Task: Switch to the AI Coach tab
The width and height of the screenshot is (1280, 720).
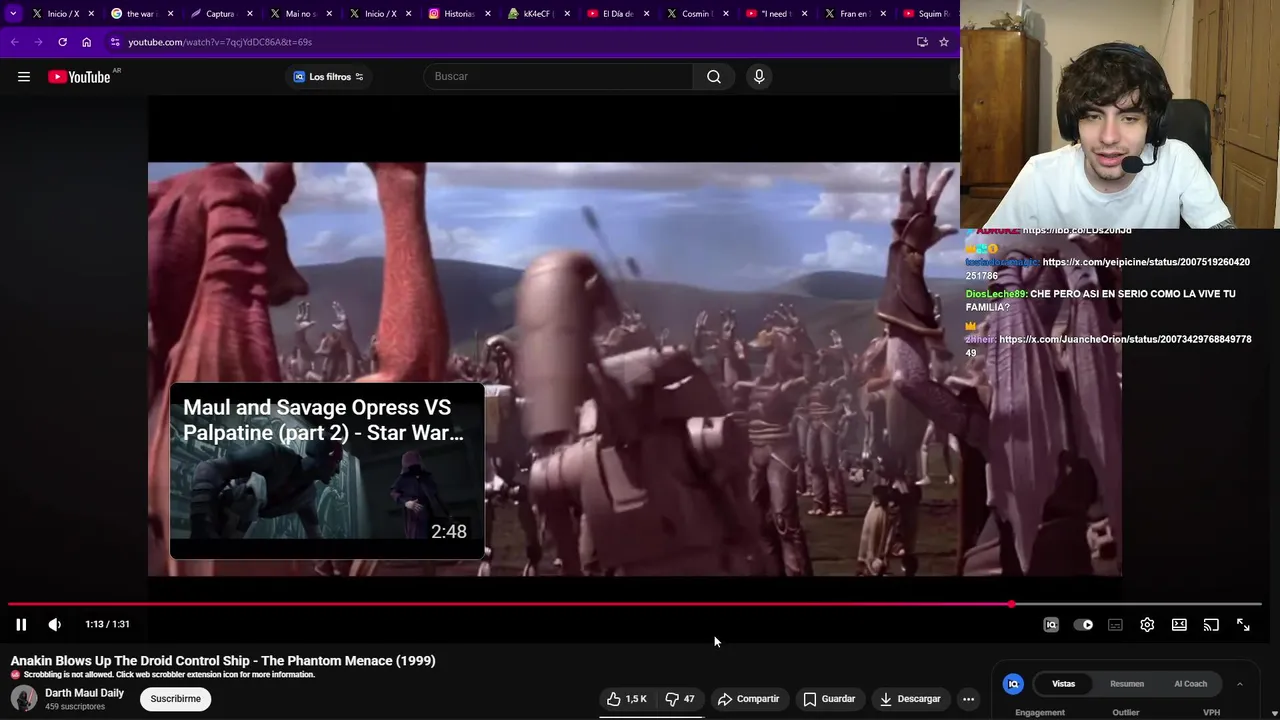Action: click(1190, 684)
